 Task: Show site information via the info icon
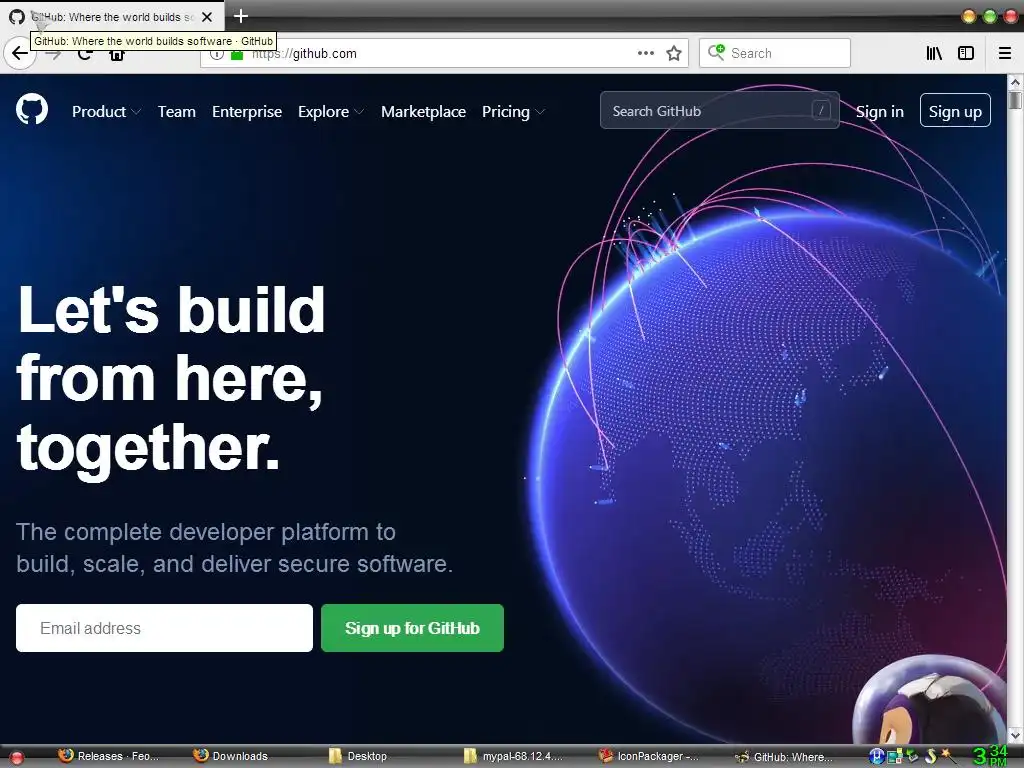[216, 54]
